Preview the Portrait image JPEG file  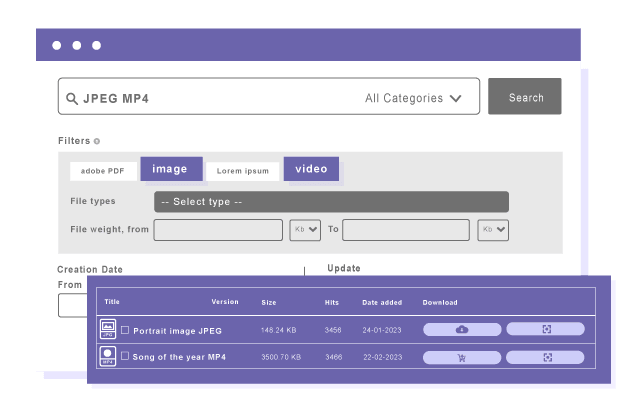[x=545, y=329]
